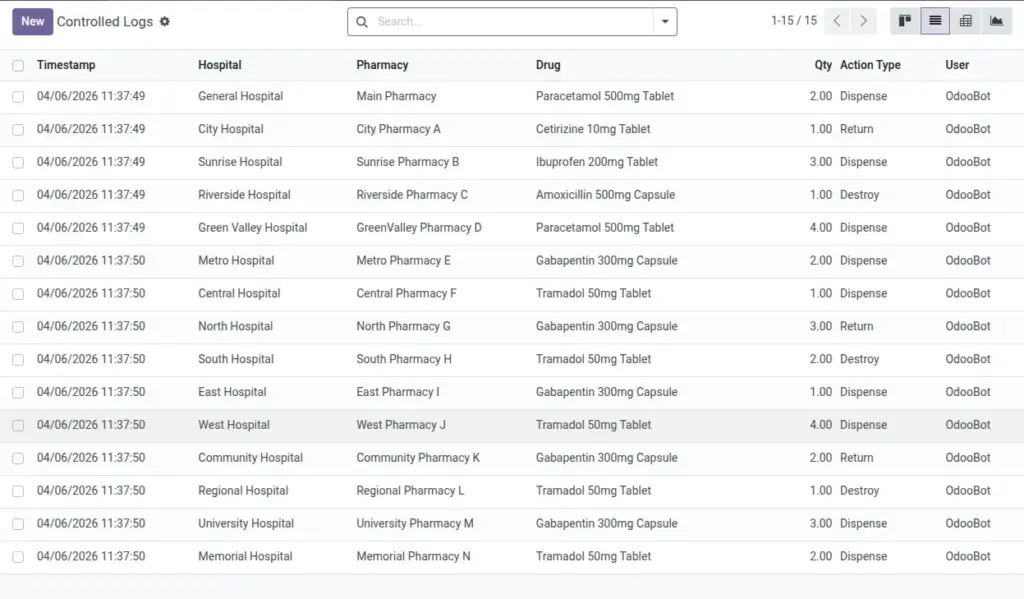Switch to Kanban view

tap(904, 21)
